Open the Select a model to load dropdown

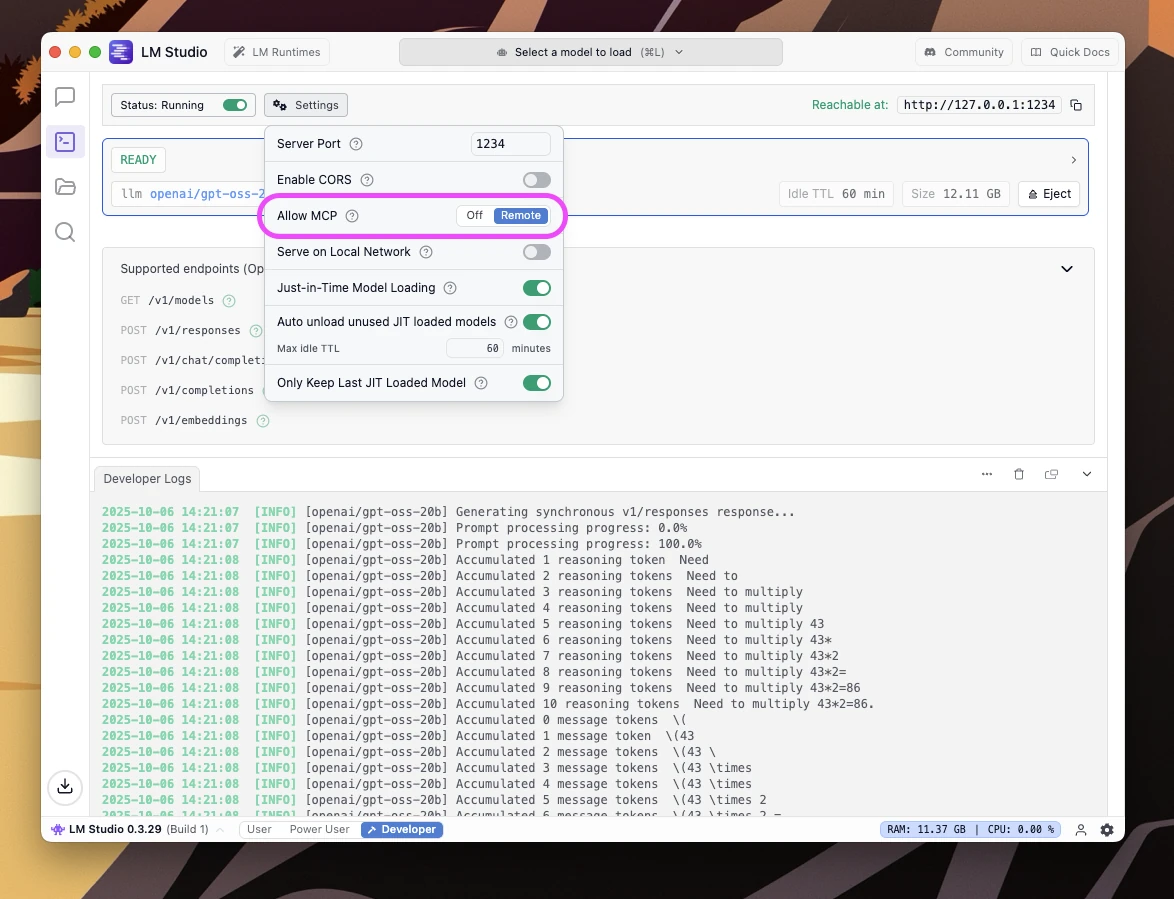pos(590,52)
